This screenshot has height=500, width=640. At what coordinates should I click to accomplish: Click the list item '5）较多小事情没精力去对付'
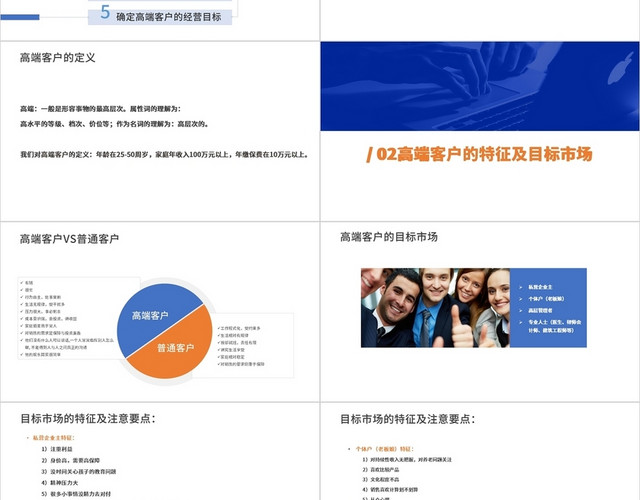[76, 494]
